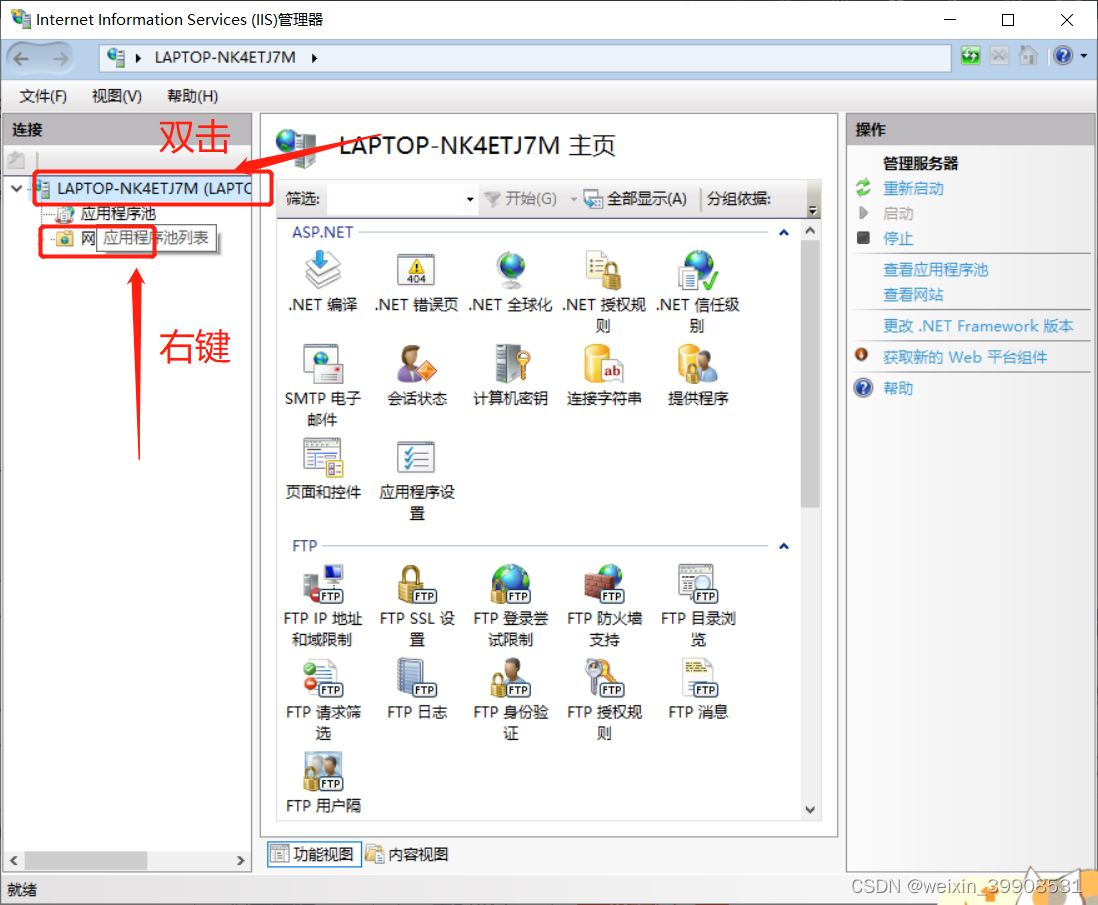Open FTP 授权规则 icon
Screen dimensions: 1098x905
click(604, 678)
